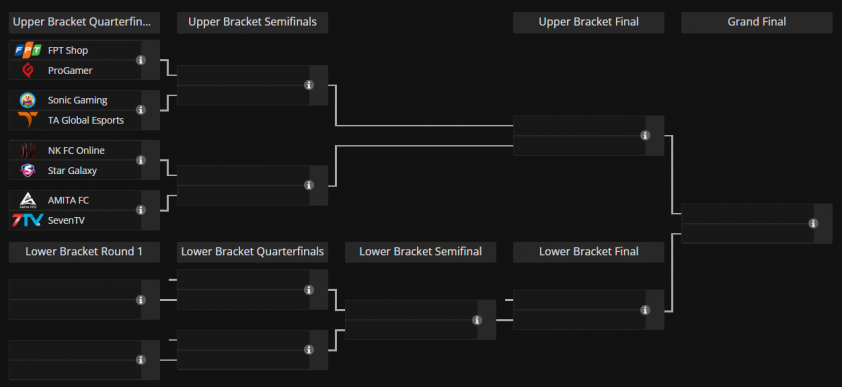
Task: Click the ProGamer team logo
Action: [27, 70]
